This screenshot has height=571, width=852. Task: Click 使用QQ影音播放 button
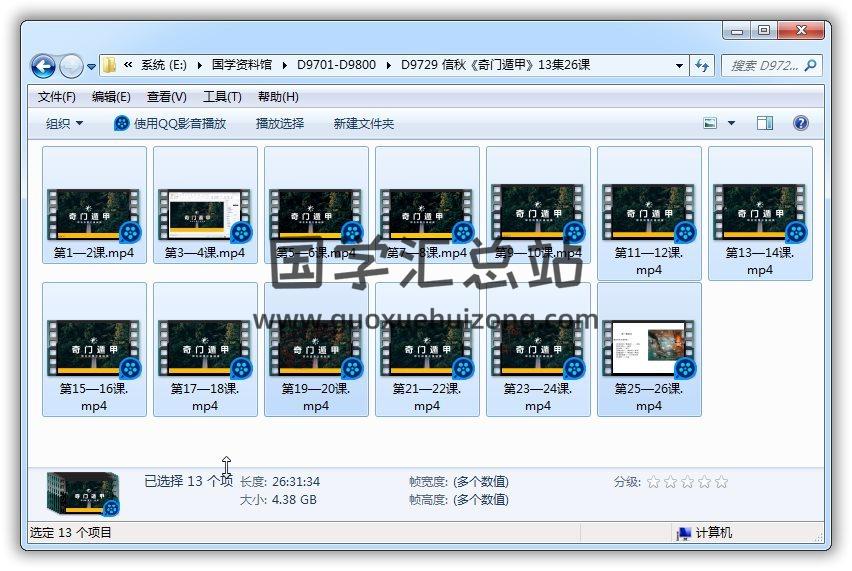(170, 123)
